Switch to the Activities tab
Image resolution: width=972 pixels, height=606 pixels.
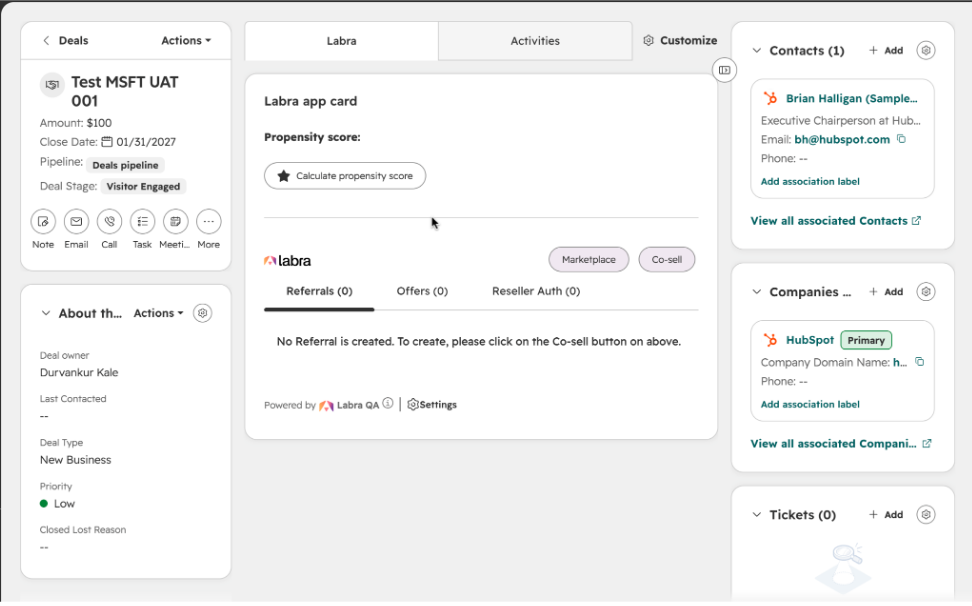pyautogui.click(x=535, y=41)
